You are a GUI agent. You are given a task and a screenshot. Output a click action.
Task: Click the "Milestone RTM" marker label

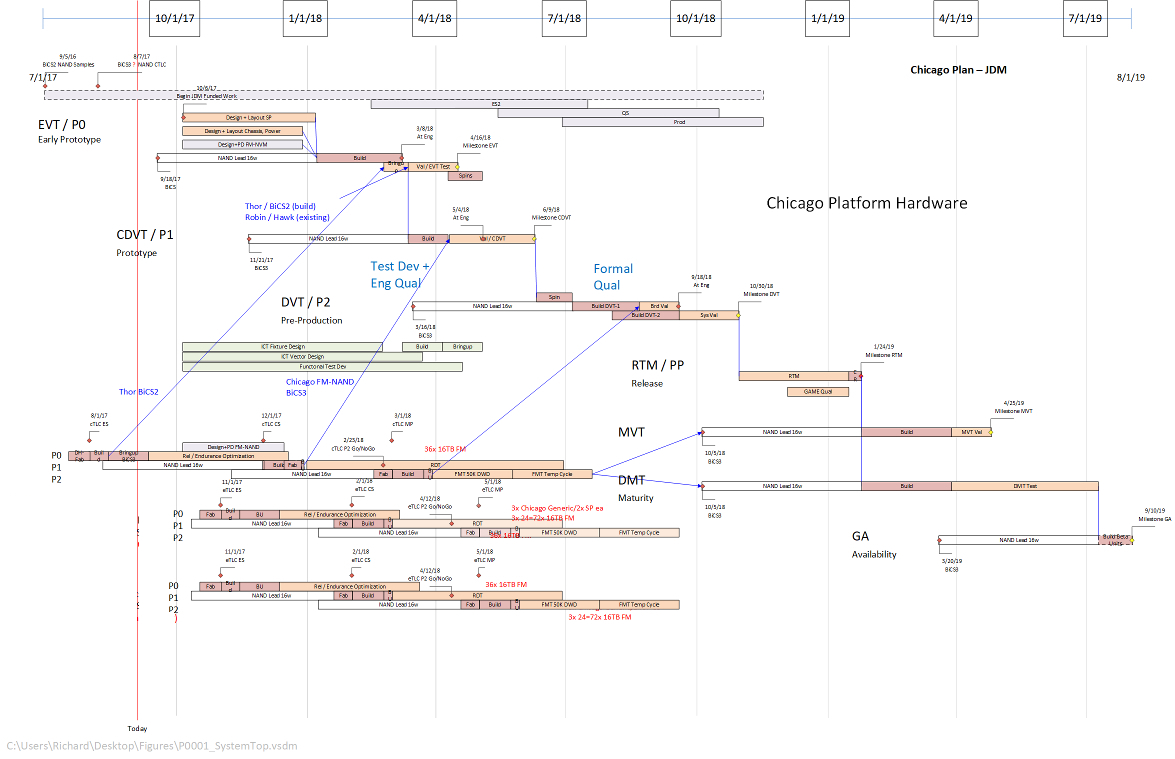click(884, 355)
